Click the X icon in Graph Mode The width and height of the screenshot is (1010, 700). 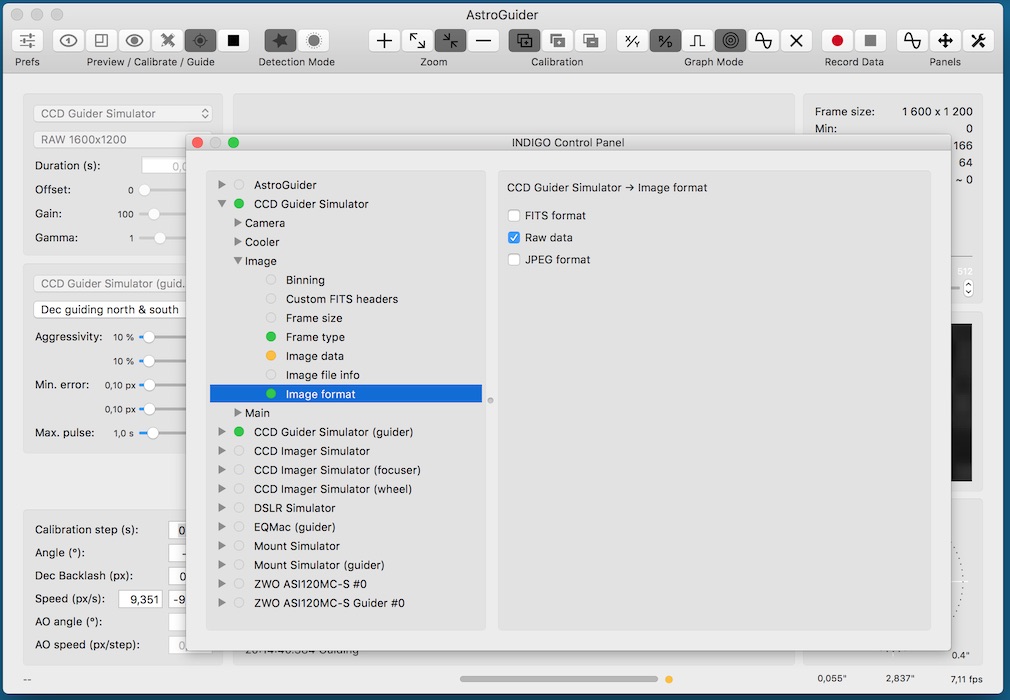[x=796, y=41]
